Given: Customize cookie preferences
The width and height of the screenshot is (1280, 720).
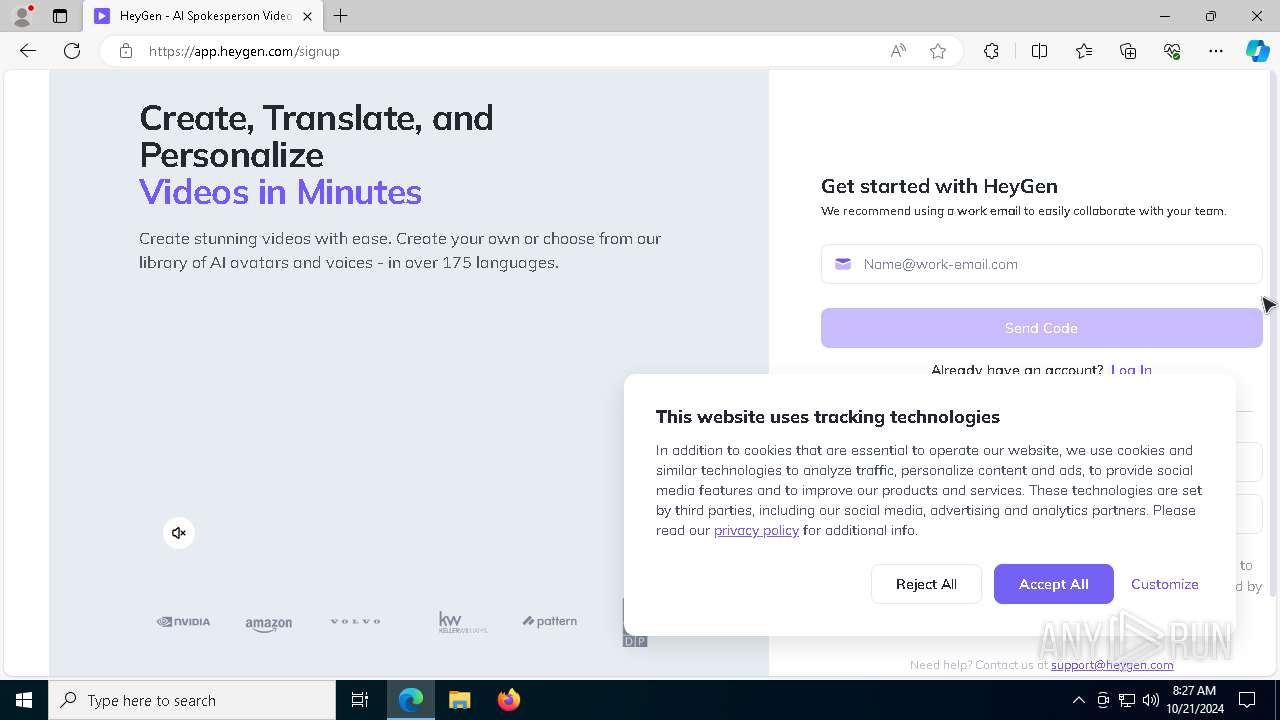Looking at the screenshot, I should click(x=1164, y=584).
